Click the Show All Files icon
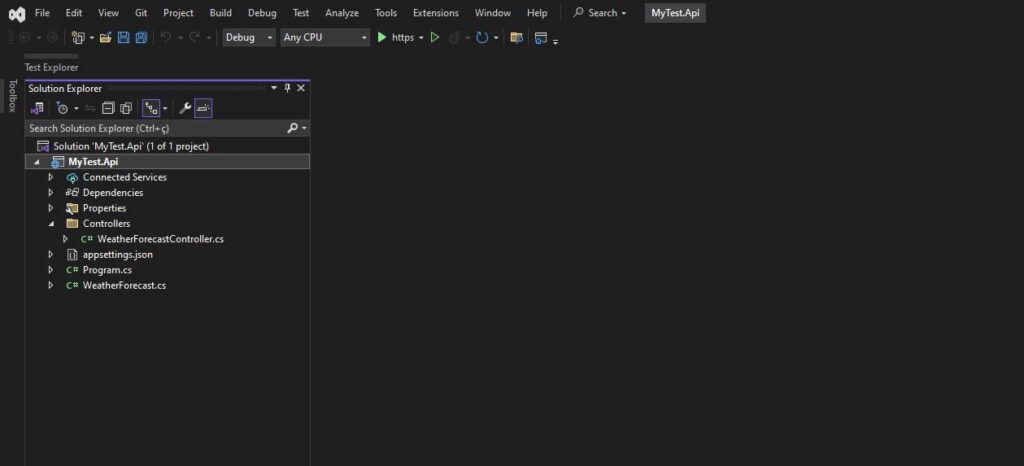This screenshot has height=466, width=1024. (x=126, y=108)
